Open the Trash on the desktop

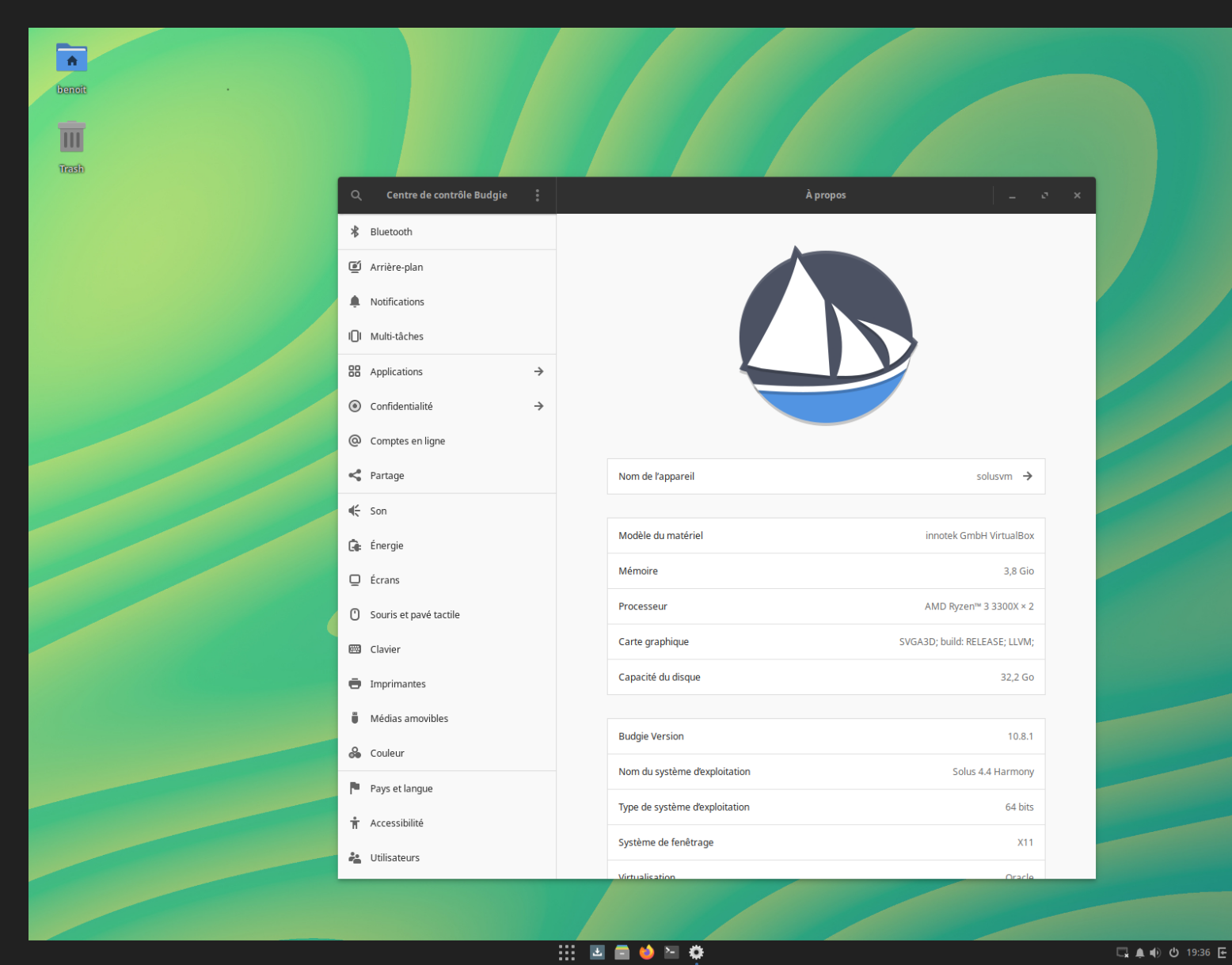pos(71,139)
